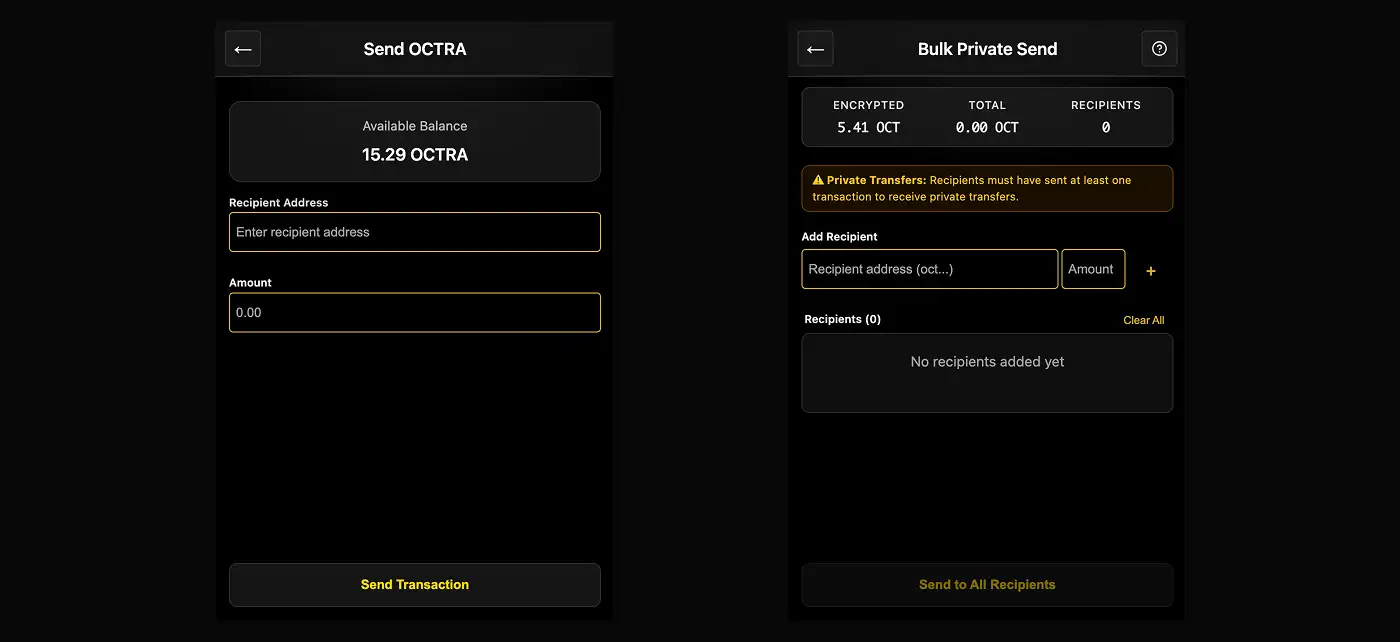Viewport: 1400px width, 642px height.
Task: Click back arrow in Bulk Private Send
Action: pos(815,49)
